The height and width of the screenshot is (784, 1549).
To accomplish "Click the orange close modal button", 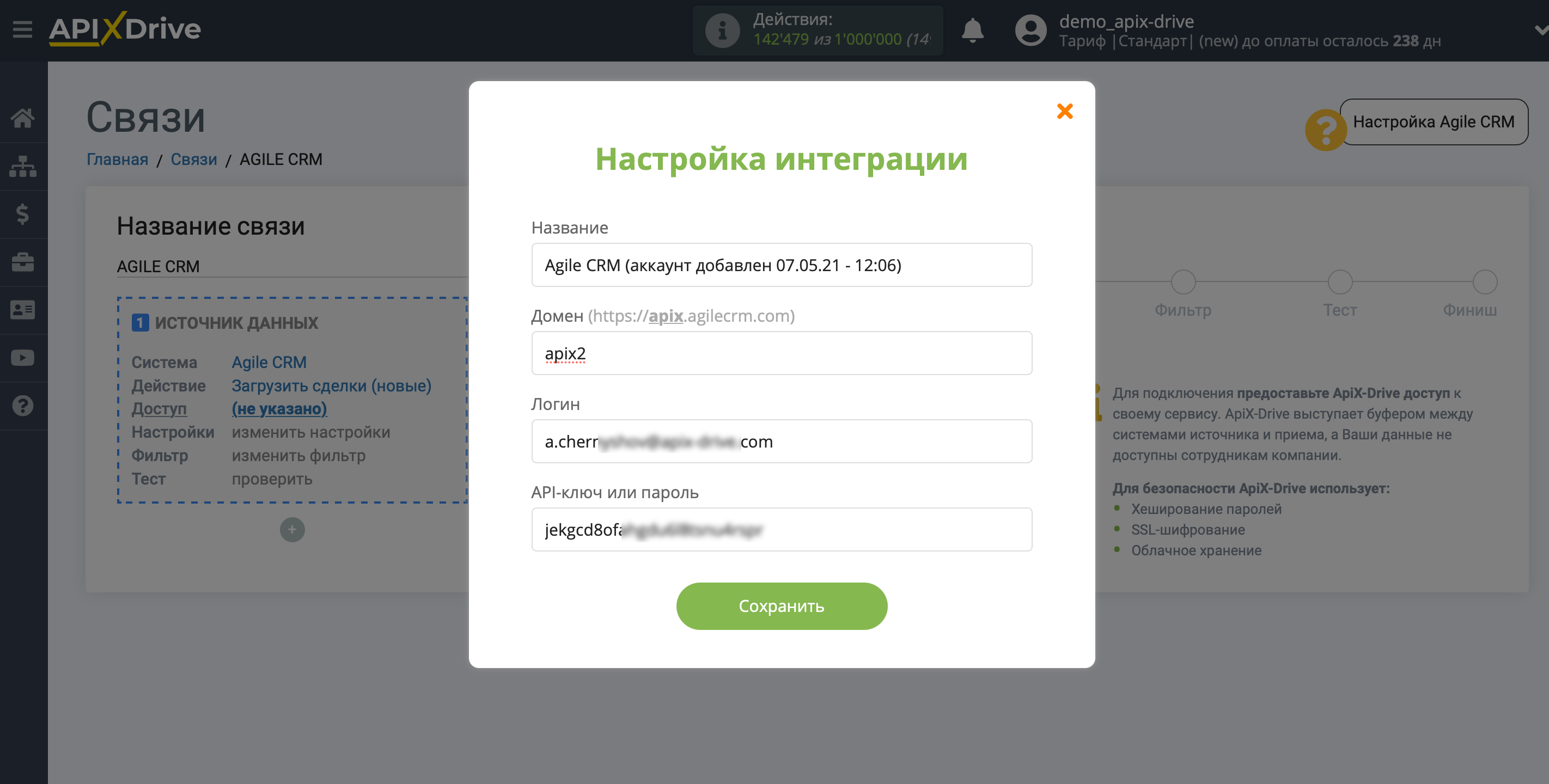I will click(1064, 110).
